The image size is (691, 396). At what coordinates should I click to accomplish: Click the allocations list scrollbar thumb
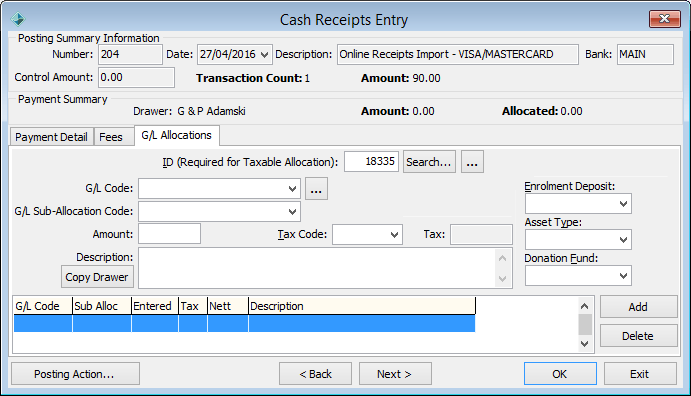click(585, 325)
